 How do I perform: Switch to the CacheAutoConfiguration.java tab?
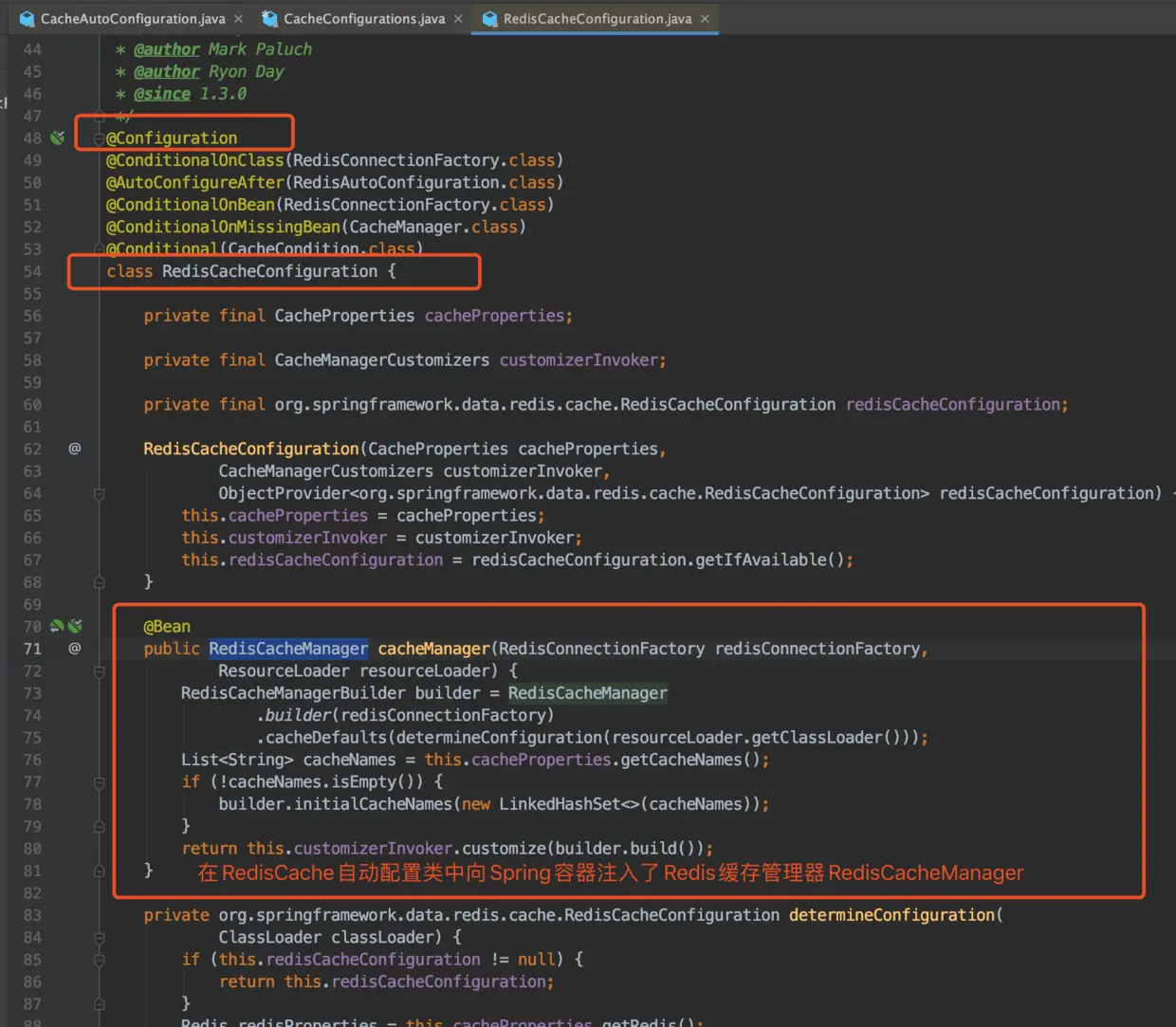click(x=132, y=19)
